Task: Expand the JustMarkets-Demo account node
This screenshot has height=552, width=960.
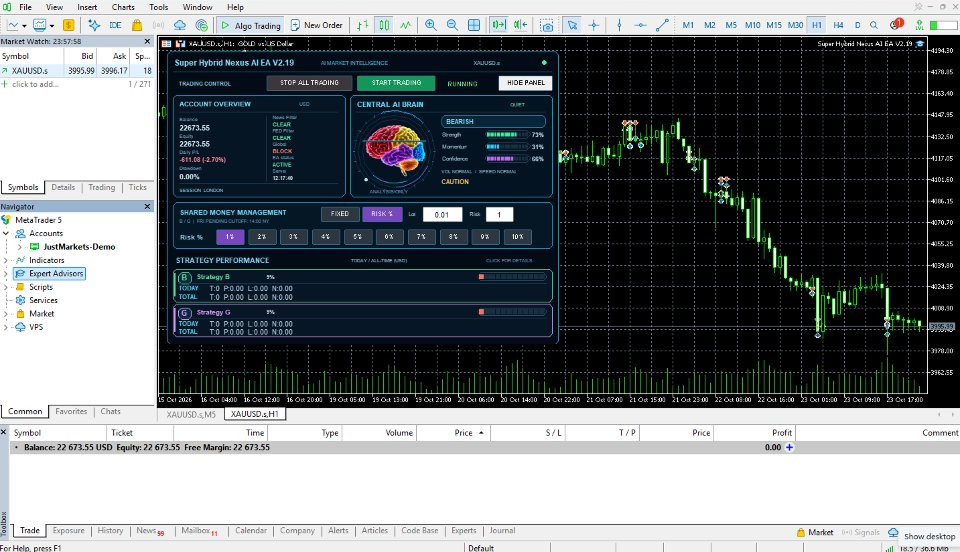Action: (x=20, y=247)
